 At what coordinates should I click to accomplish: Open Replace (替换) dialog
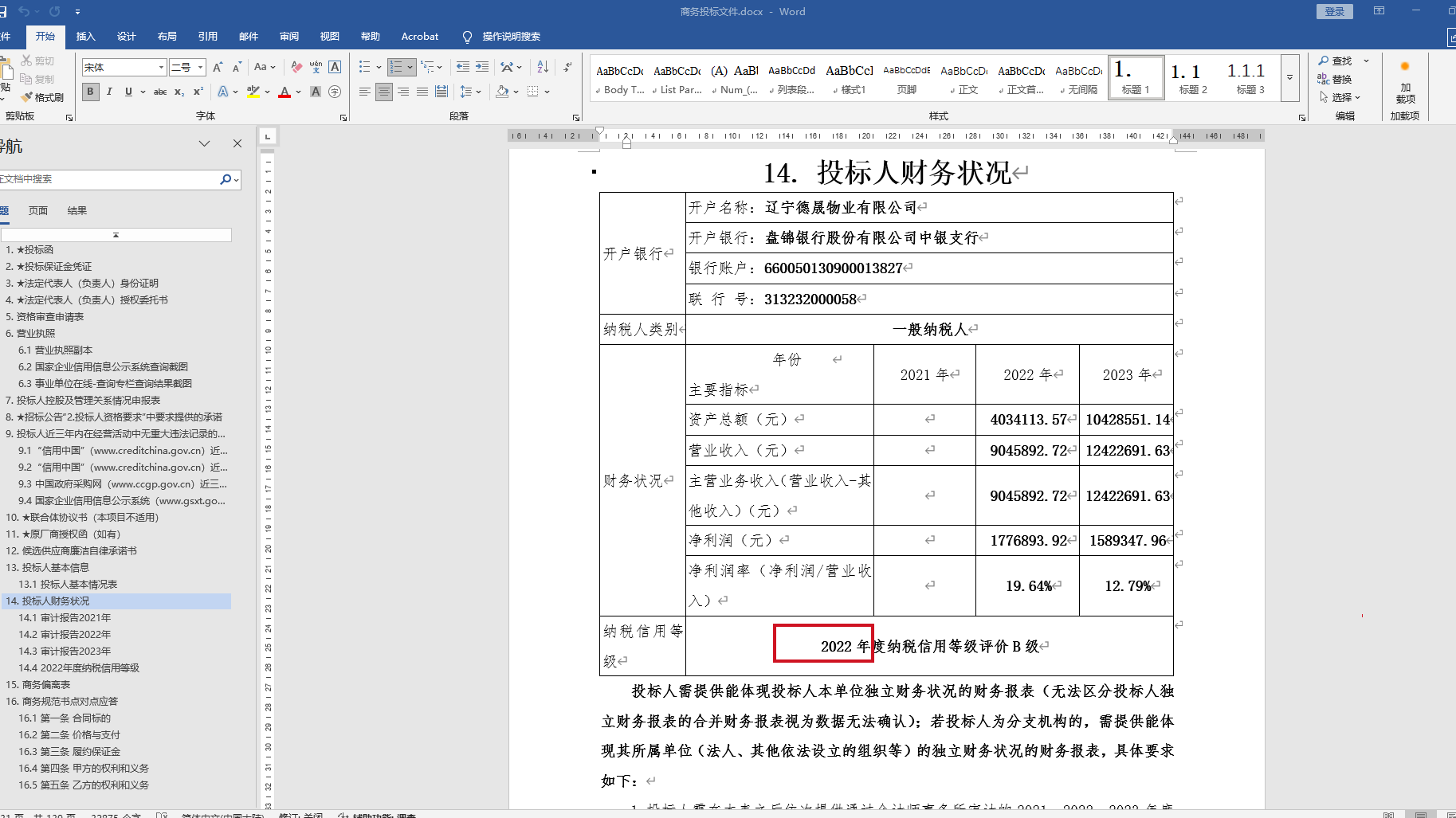tap(1336, 79)
